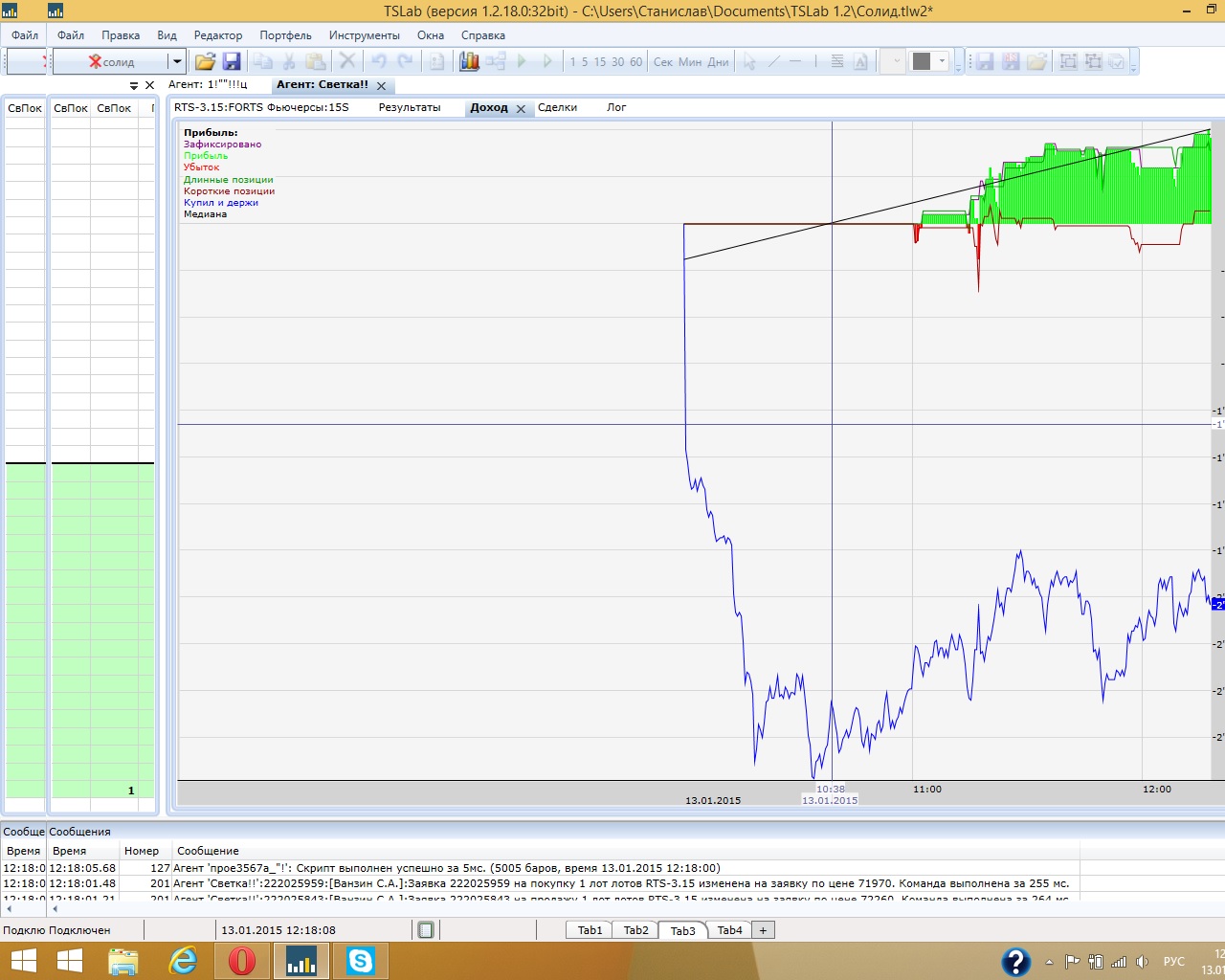The height and width of the screenshot is (980, 1225).
Task: Click the gray color swatch in toolbar
Action: pos(922,61)
